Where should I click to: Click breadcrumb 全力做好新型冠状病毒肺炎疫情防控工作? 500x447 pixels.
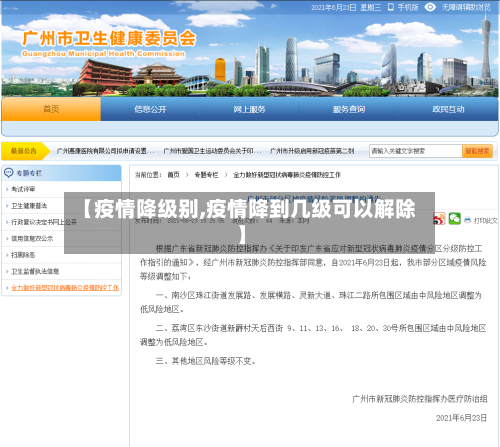click(287, 175)
